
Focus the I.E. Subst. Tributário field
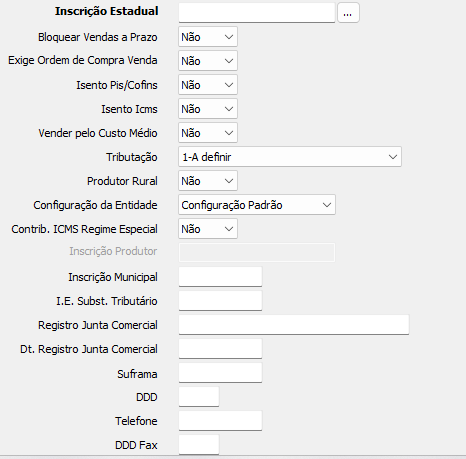point(220,301)
